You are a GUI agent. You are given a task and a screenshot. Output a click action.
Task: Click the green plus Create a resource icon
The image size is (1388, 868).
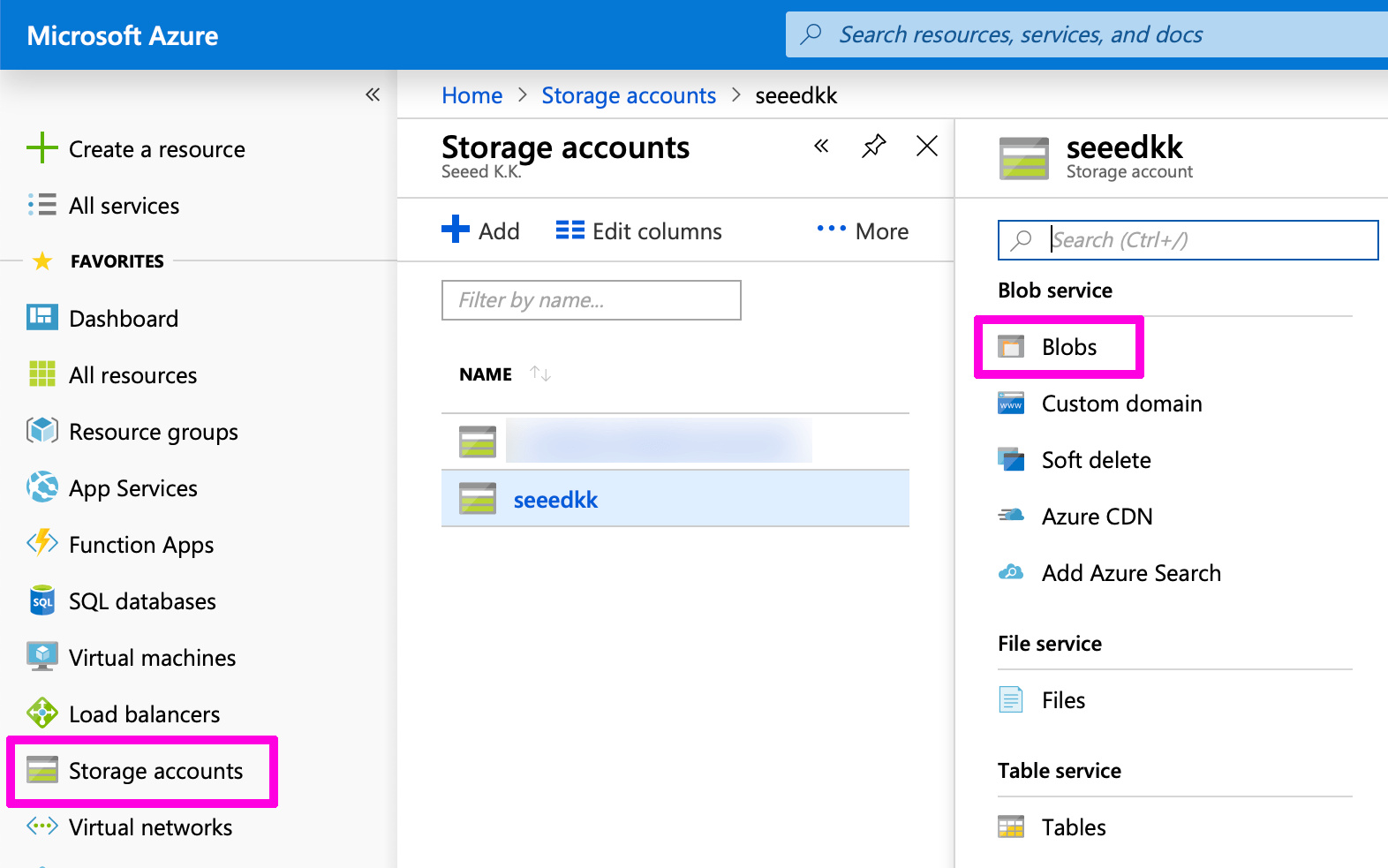point(41,148)
